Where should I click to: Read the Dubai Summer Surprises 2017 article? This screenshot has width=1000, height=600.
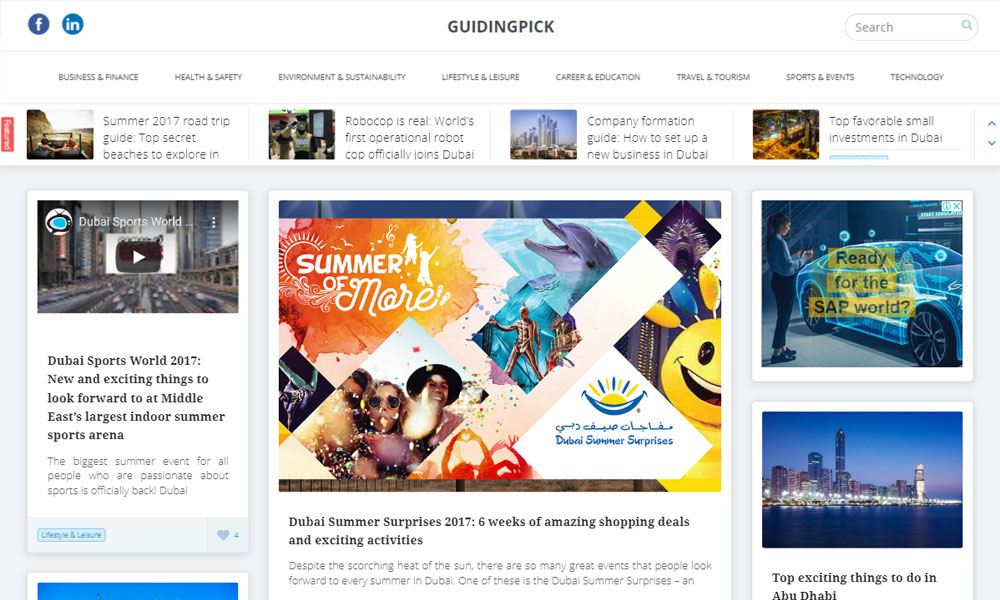coord(489,530)
